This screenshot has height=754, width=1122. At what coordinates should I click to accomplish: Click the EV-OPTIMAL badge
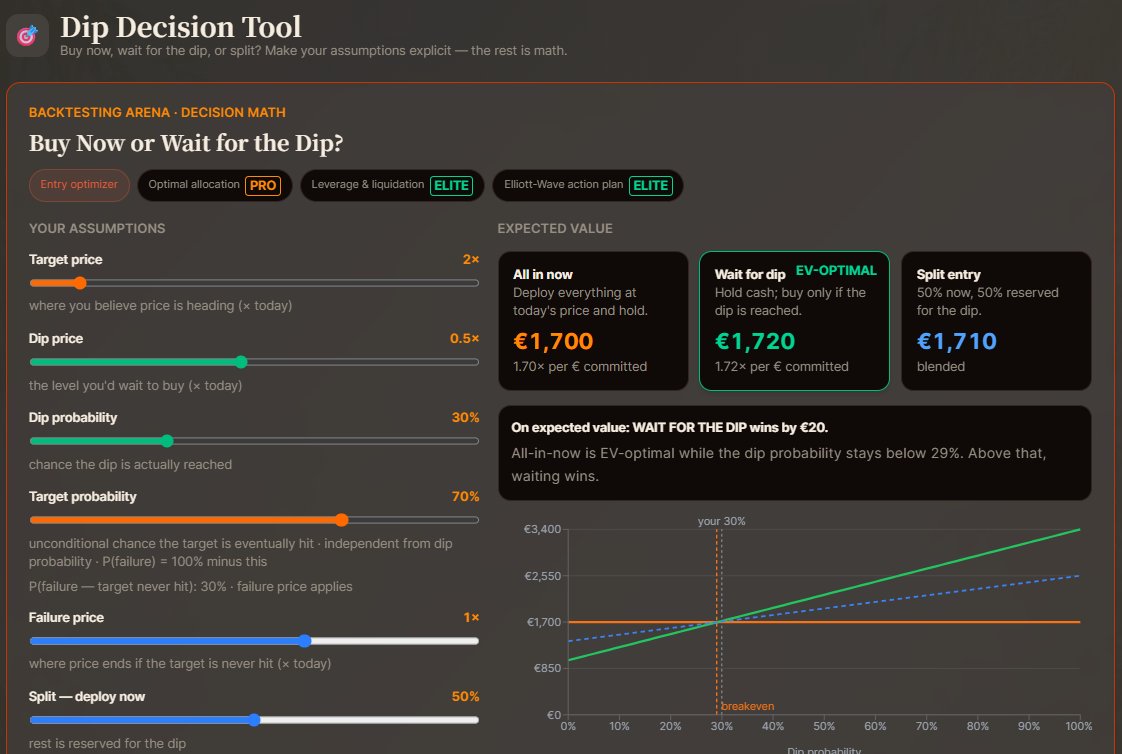coord(836,270)
